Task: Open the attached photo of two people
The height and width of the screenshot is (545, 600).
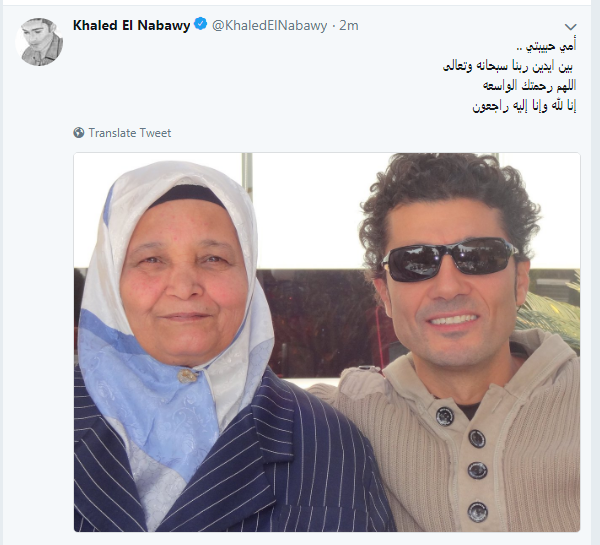Action: (x=327, y=342)
